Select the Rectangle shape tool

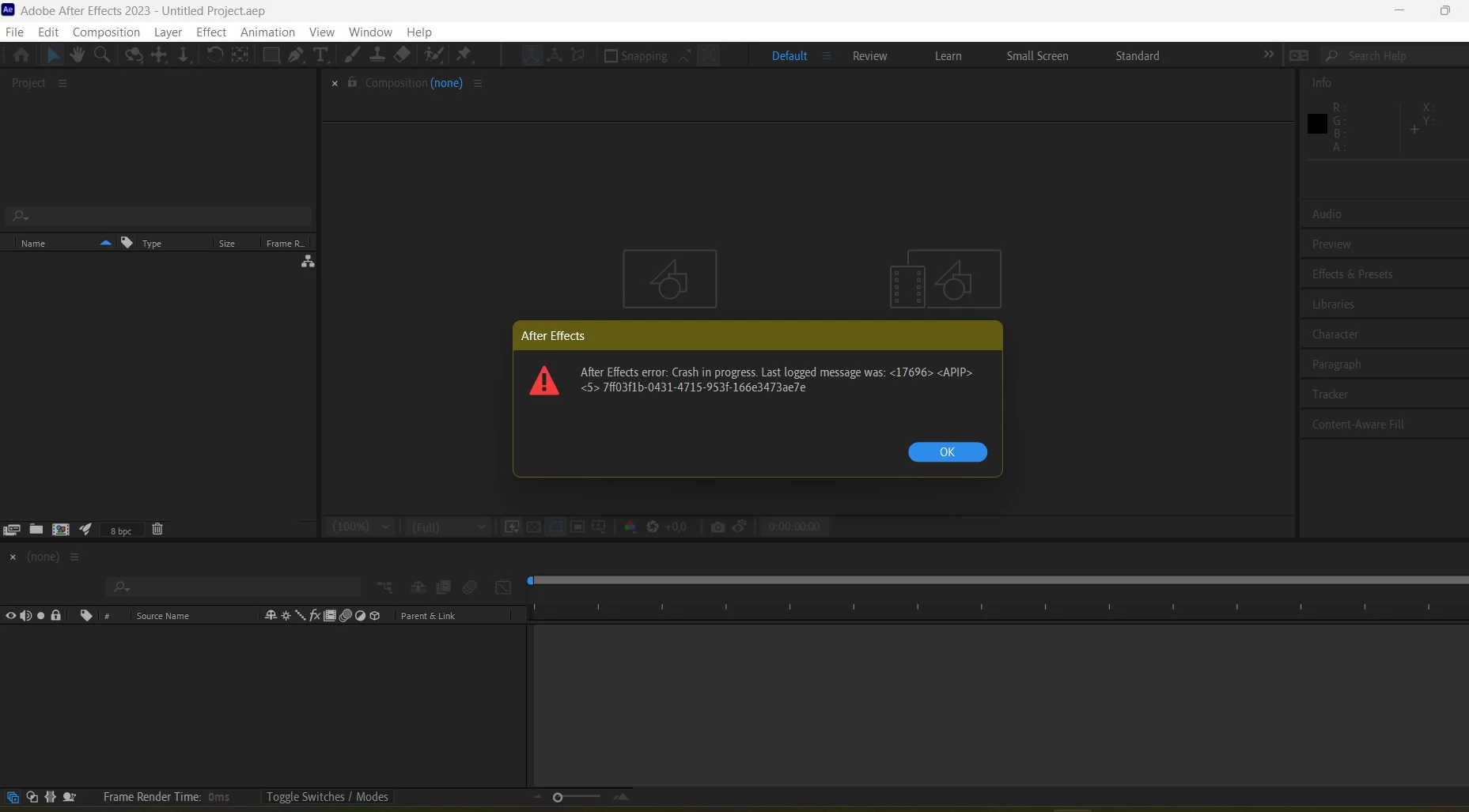pyautogui.click(x=271, y=55)
